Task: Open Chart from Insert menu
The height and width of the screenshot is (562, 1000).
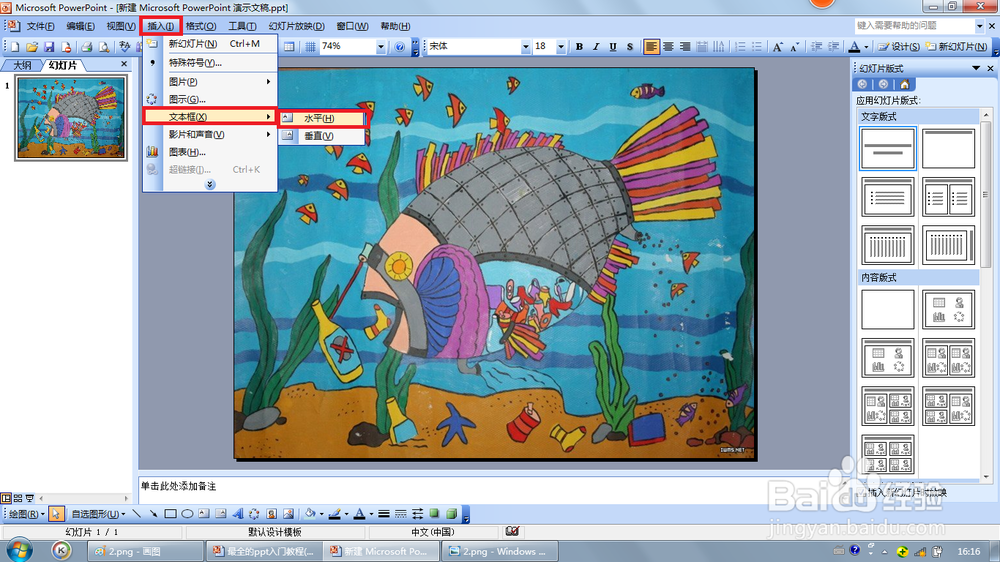Action: coord(210,152)
